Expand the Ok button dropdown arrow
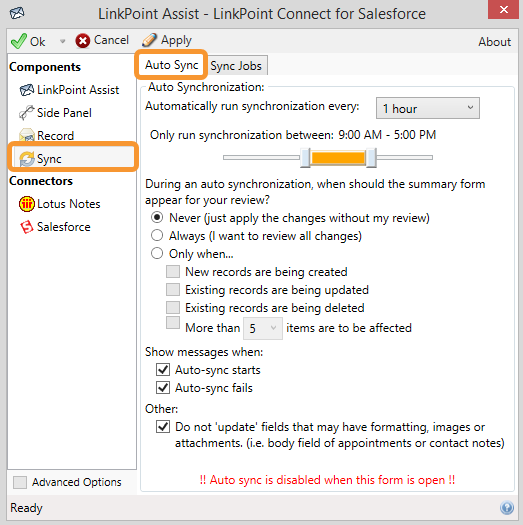 (62, 42)
